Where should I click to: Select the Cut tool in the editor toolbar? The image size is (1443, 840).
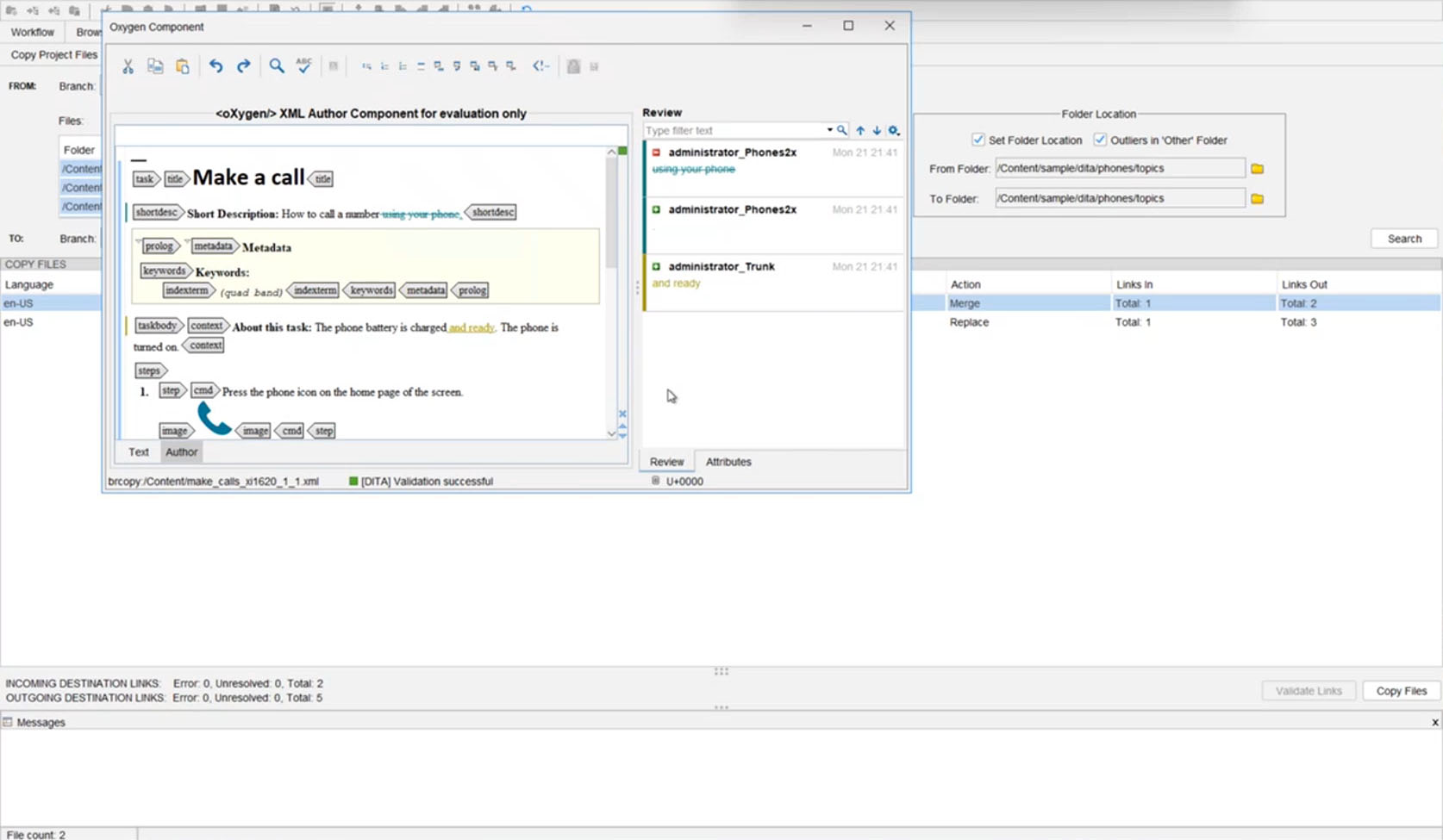pyautogui.click(x=128, y=65)
